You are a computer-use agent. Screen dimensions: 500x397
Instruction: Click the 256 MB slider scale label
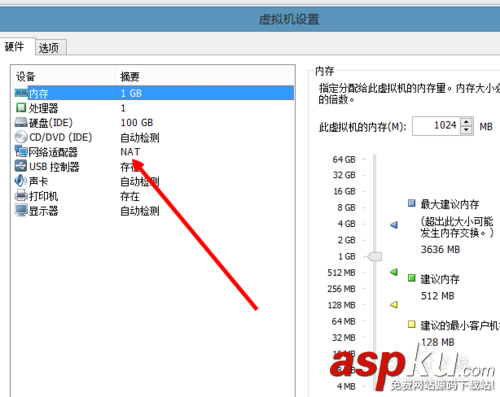[341, 288]
